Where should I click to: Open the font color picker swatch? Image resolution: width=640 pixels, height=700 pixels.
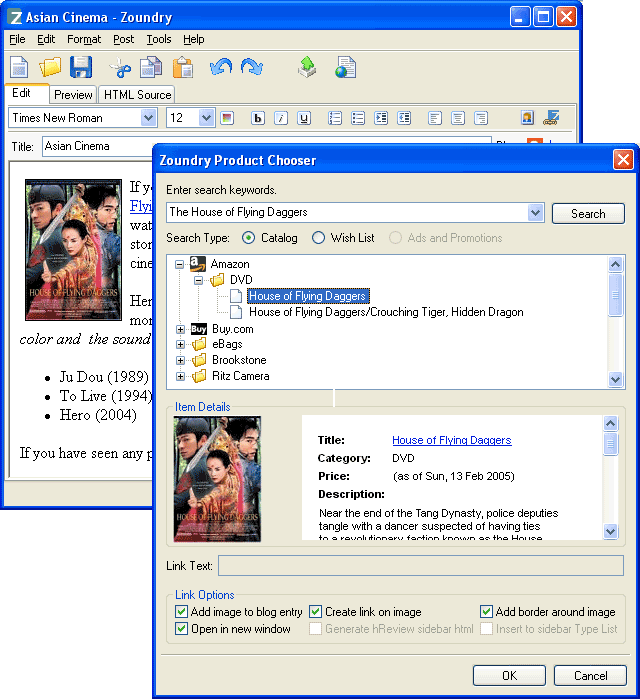[227, 118]
